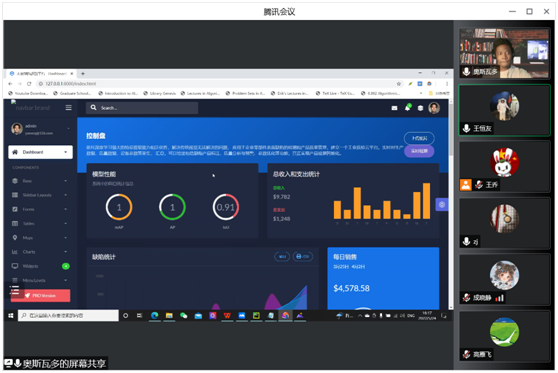Expand the Charts sidebar menu

40,252
